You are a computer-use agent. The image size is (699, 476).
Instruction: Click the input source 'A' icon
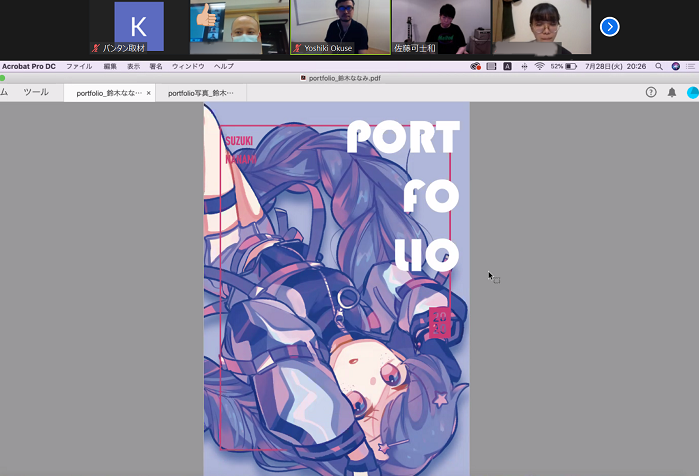pos(507,66)
